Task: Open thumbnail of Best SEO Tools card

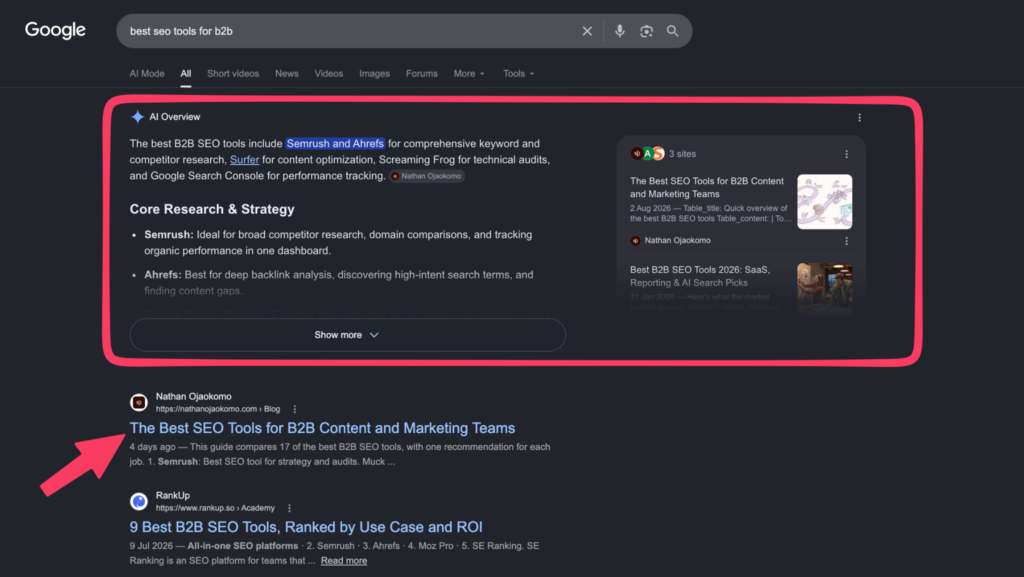Action: (825, 202)
